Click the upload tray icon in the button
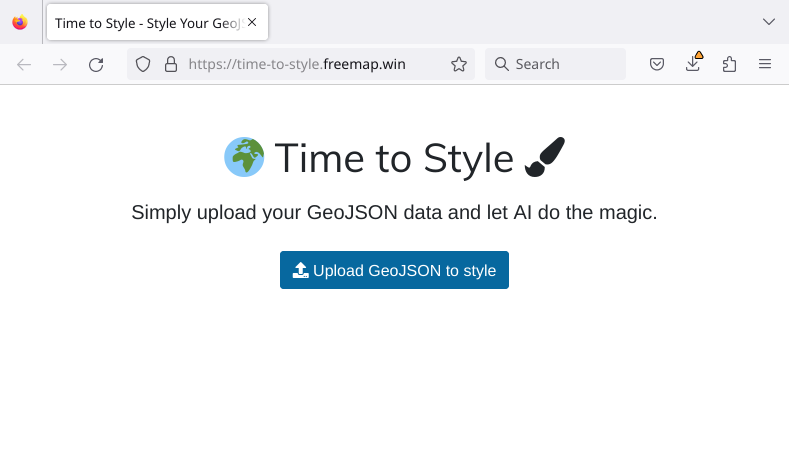789x458 pixels. 300,270
